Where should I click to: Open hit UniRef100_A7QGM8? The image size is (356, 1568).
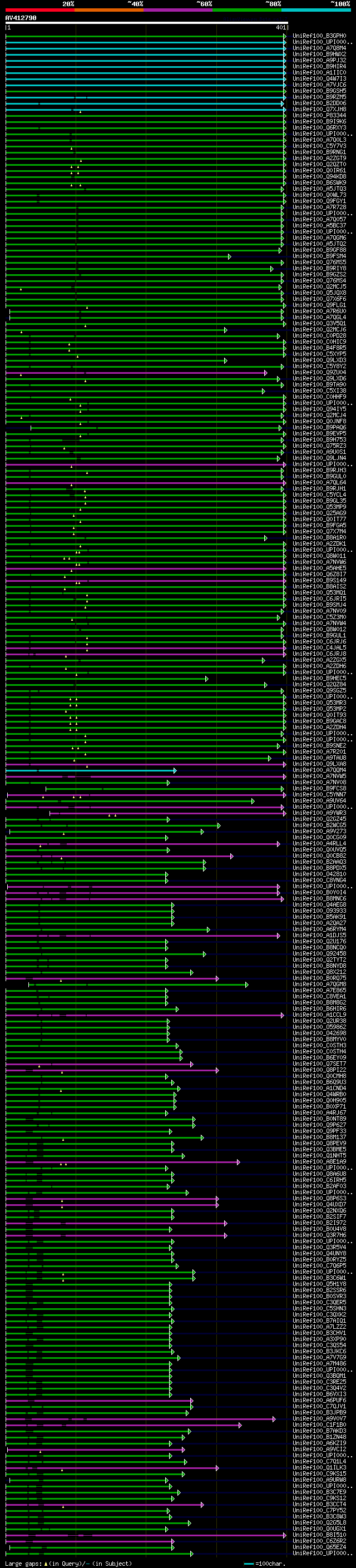click(x=319, y=985)
